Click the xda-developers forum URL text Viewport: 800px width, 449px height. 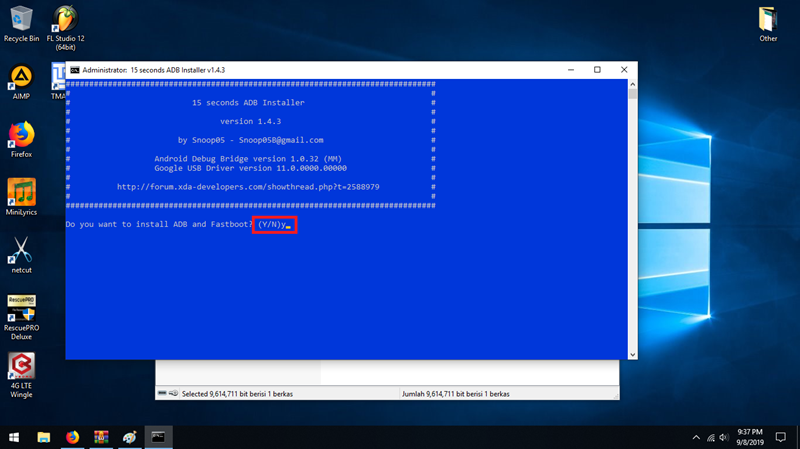pos(248,187)
